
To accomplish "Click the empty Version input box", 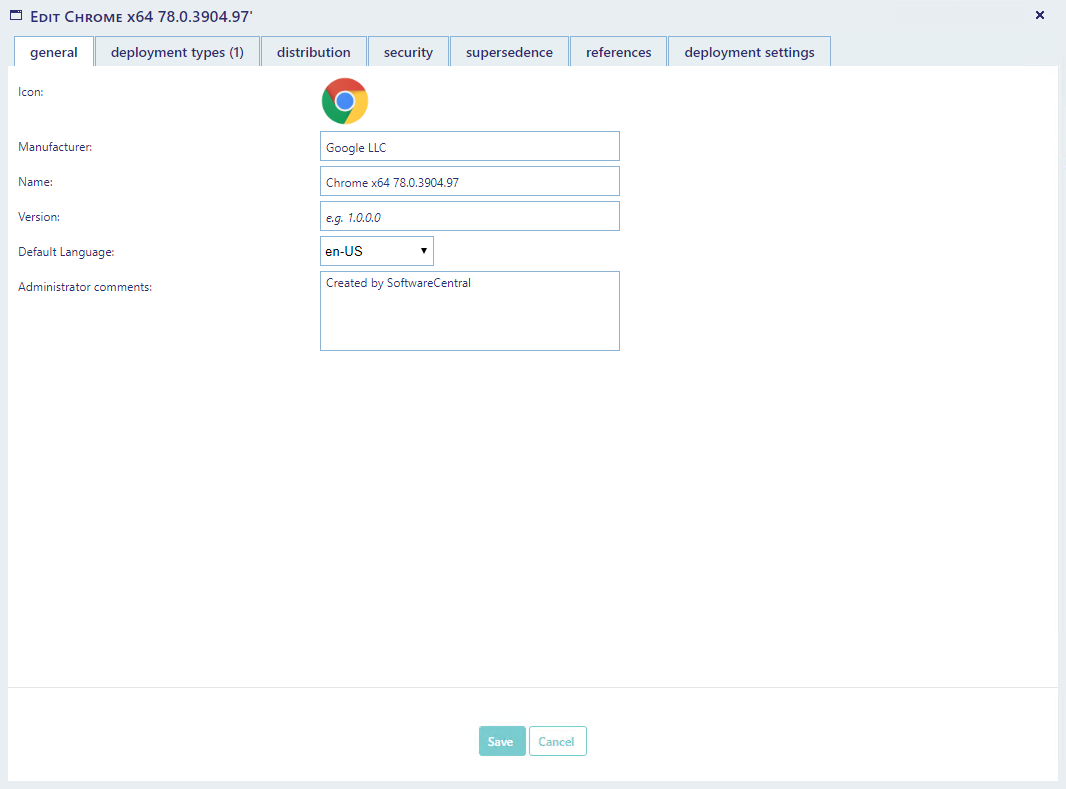I will click(469, 217).
